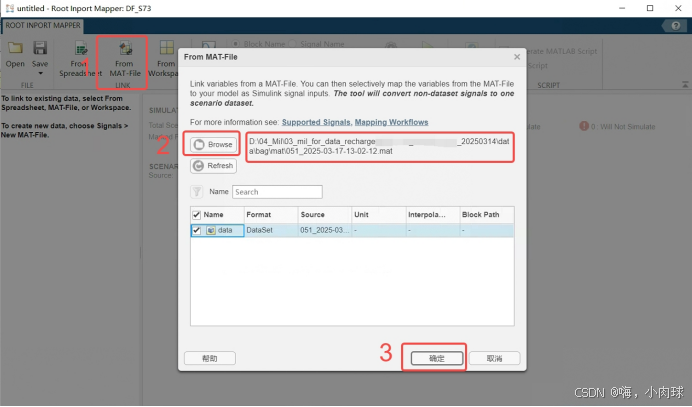Click the MAT-file path field
692x407 pixels.
click(x=380, y=147)
